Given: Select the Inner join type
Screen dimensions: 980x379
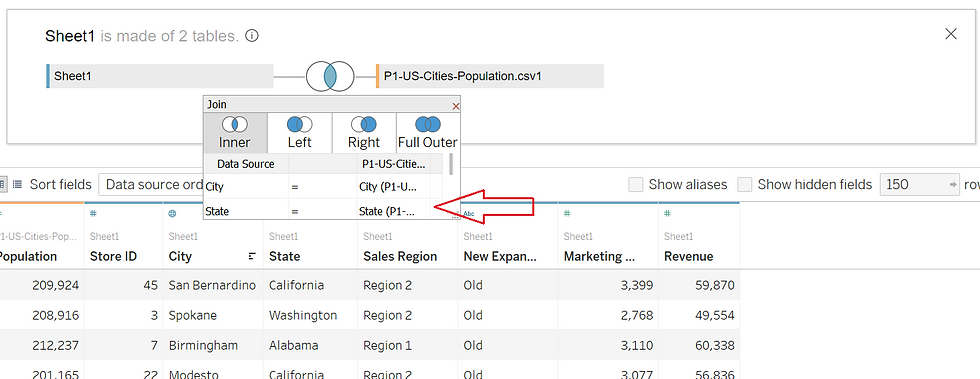Looking at the screenshot, I should pyautogui.click(x=235, y=133).
